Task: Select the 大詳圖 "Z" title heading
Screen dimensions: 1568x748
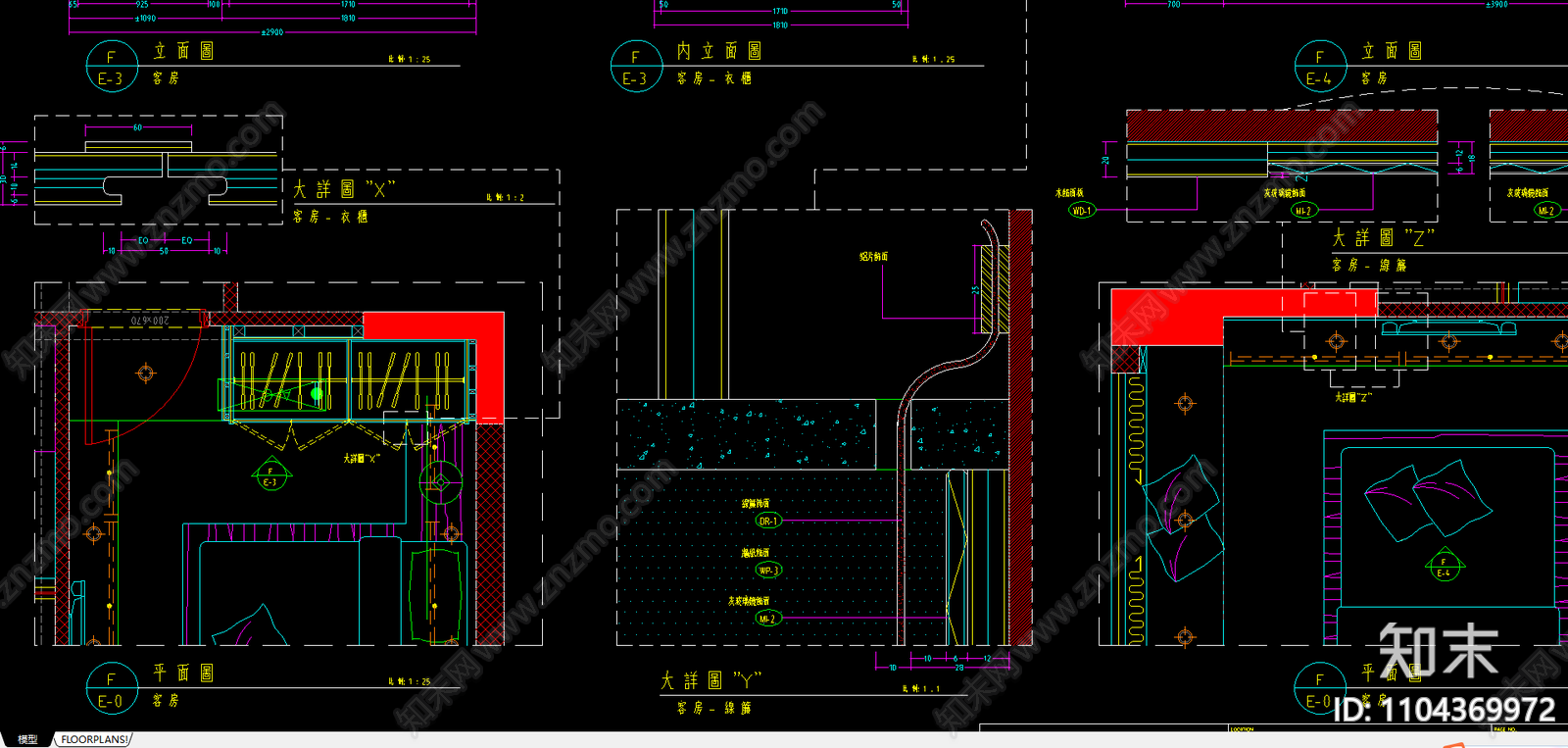Action: point(1383,237)
